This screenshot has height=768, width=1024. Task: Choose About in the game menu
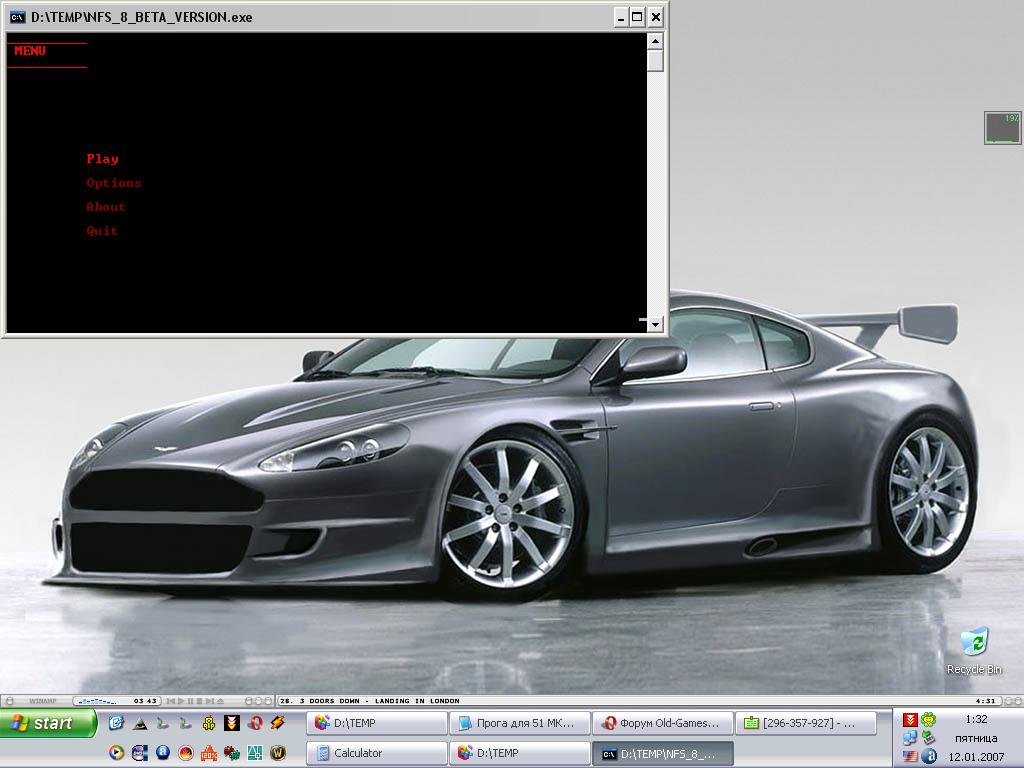coord(105,207)
